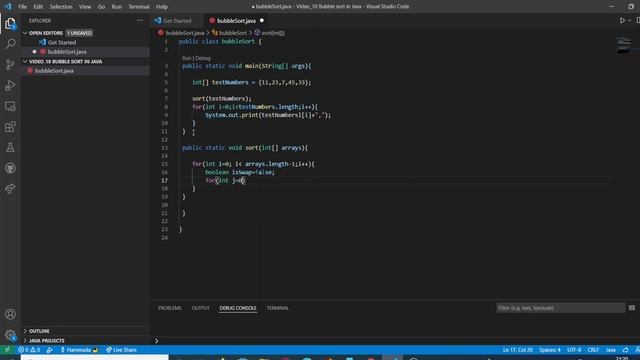Viewport: 640px width, 360px height.
Task: Open the Source Control view
Action: [10, 64]
